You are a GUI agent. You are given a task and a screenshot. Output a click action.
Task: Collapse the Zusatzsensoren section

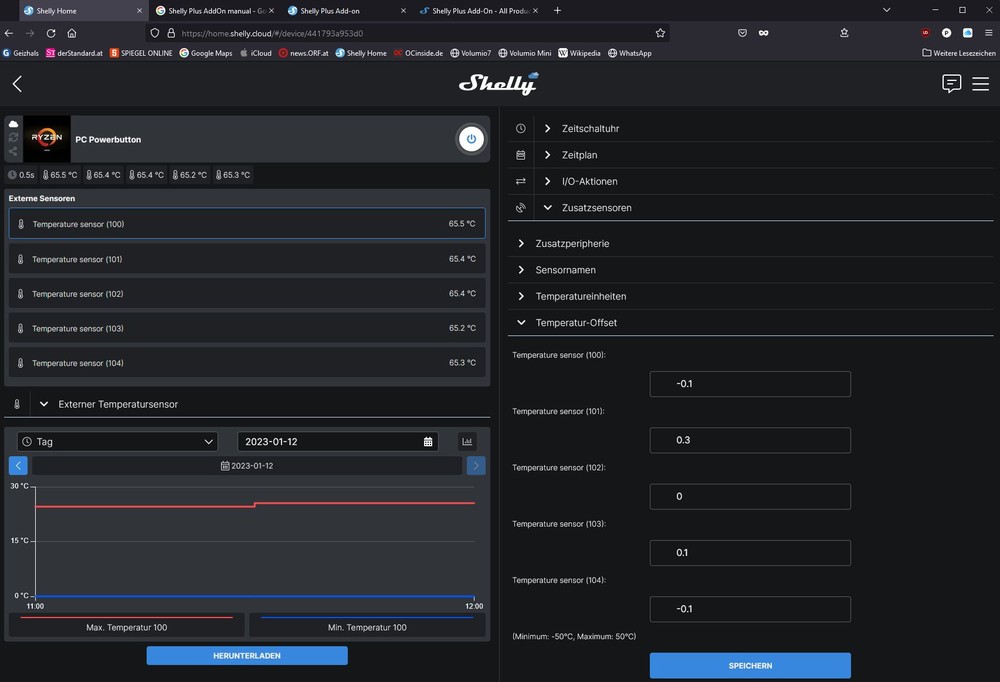coord(548,207)
